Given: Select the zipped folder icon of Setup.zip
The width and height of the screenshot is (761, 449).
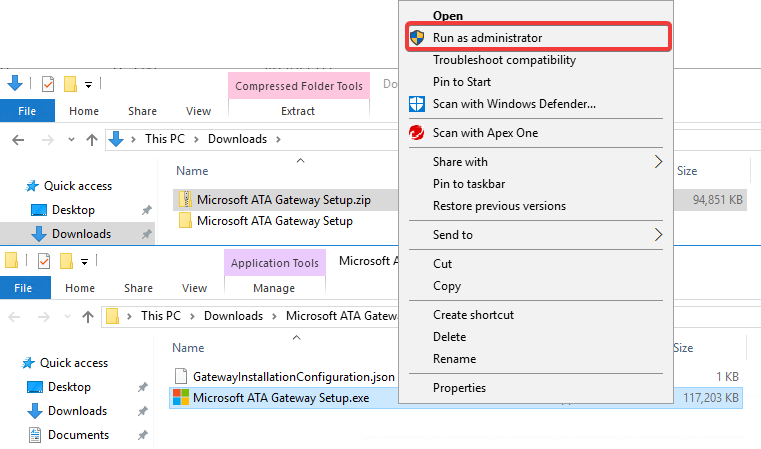Looking at the screenshot, I should pos(185,199).
